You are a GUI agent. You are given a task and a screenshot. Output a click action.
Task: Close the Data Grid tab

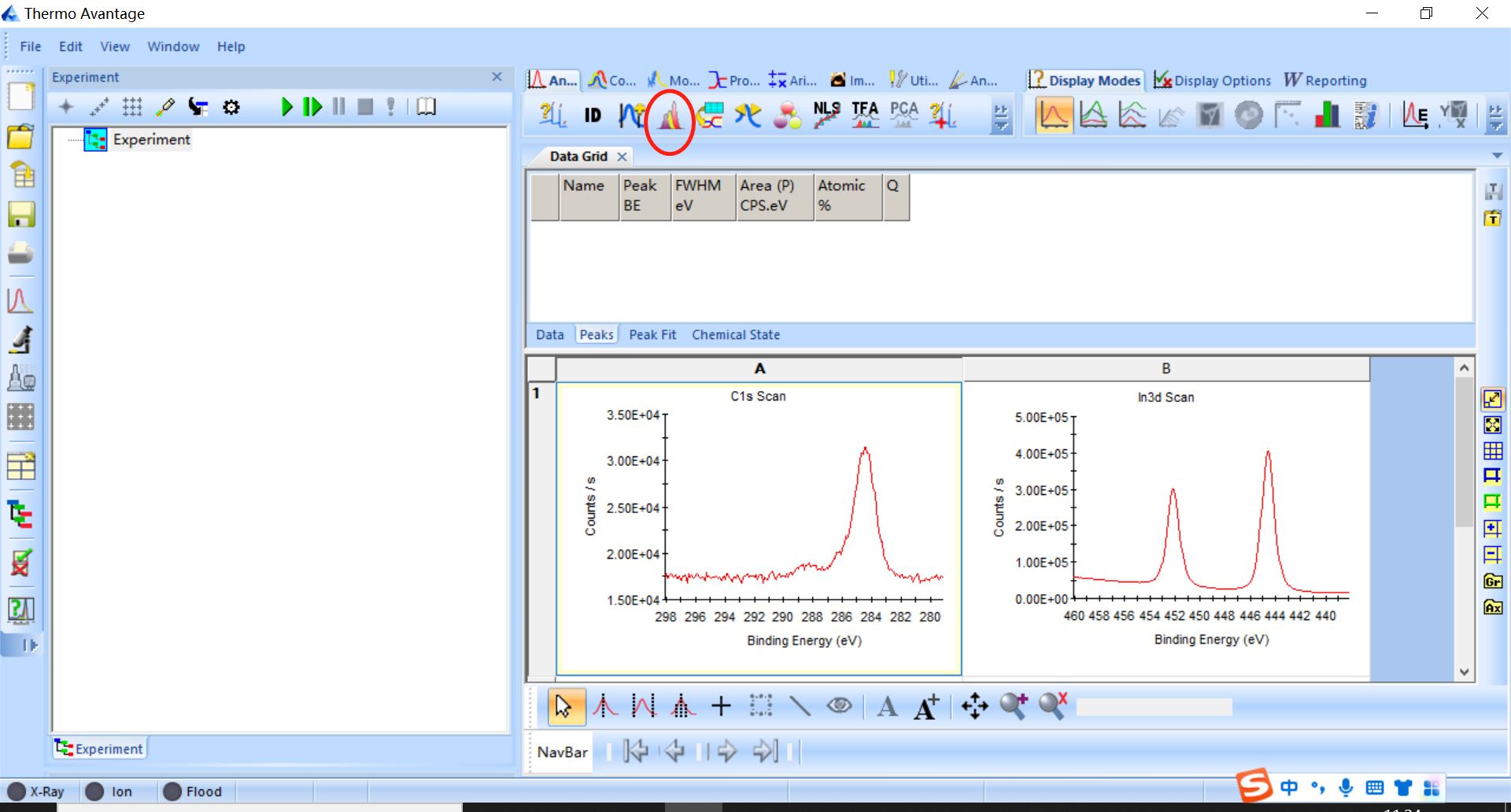click(x=622, y=157)
